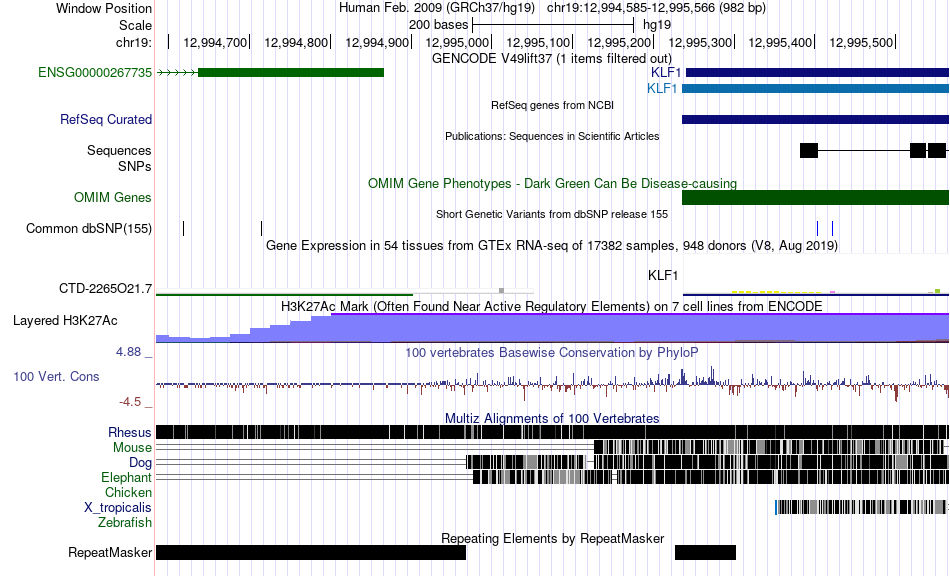The image size is (950, 576).
Task: Click Multiz Alignments of 100 Vertebrates title
Action: 552,419
